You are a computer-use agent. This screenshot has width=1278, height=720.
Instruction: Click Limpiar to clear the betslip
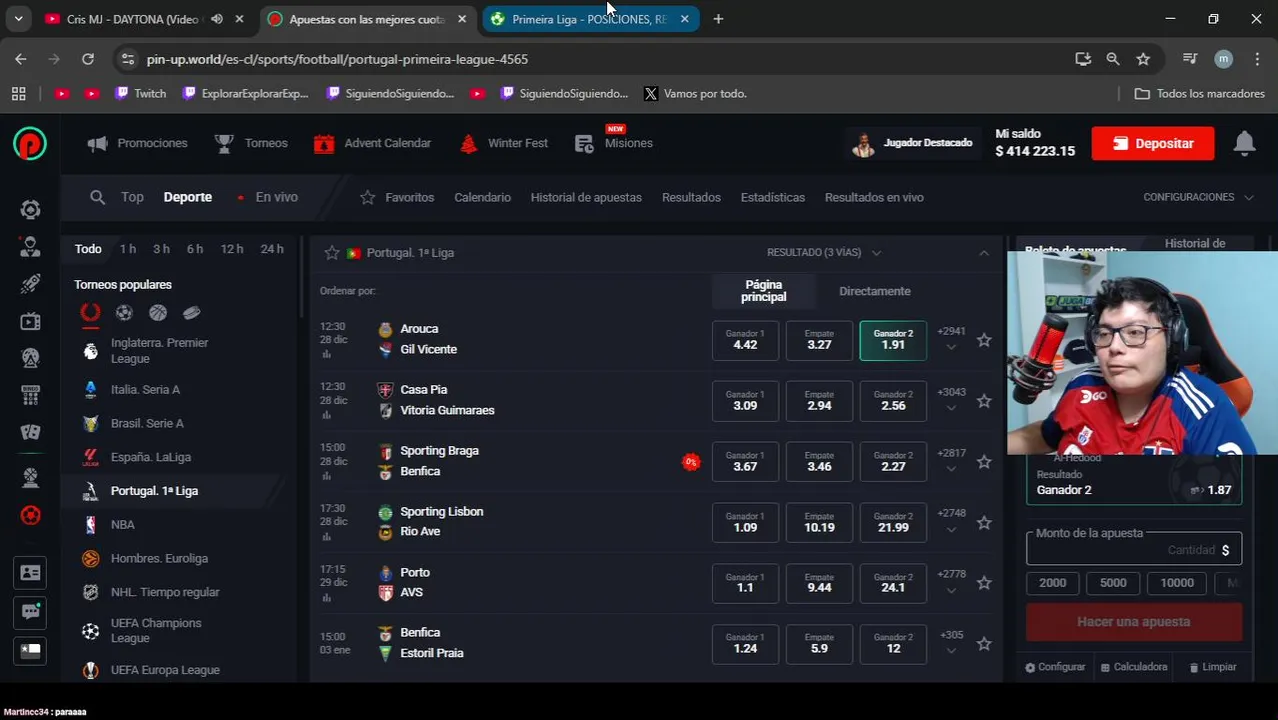coord(1213,667)
